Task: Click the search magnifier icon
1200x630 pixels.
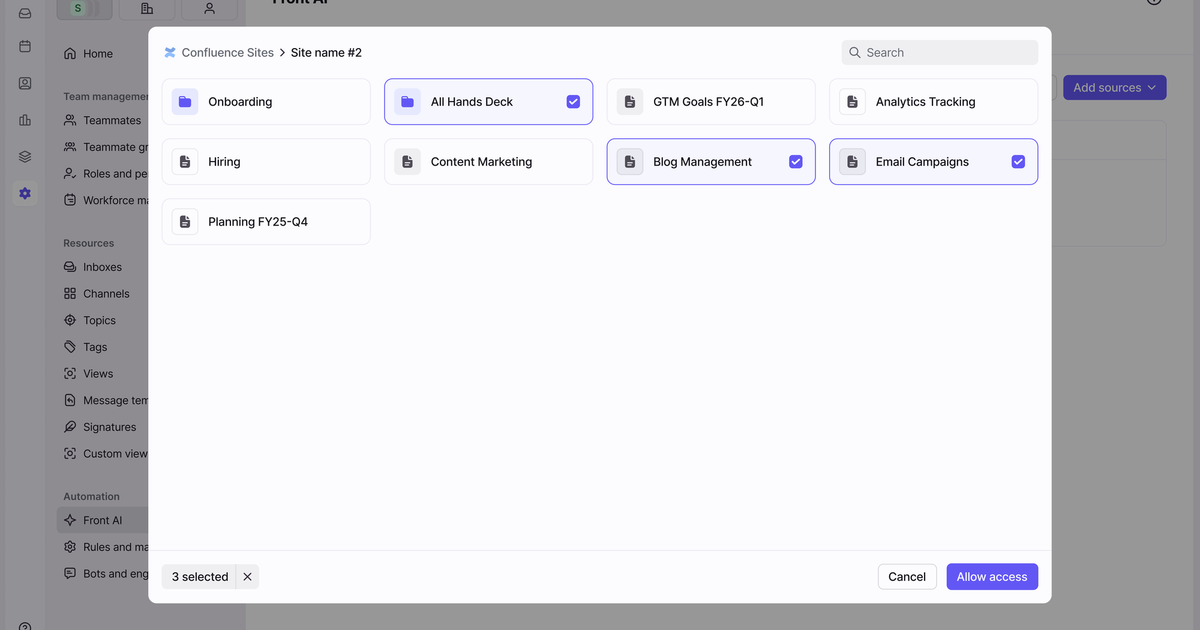Action: coord(855,53)
